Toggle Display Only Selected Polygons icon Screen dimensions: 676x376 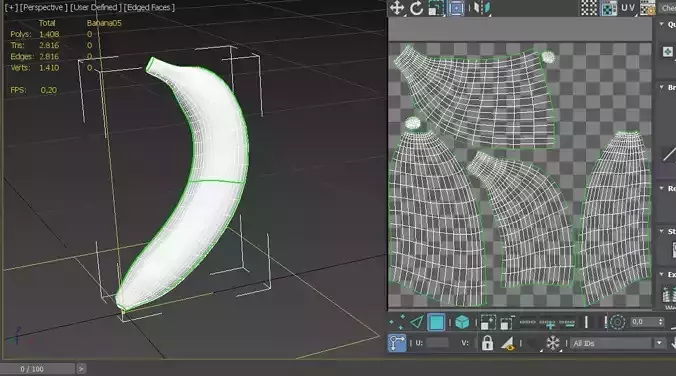pos(509,343)
